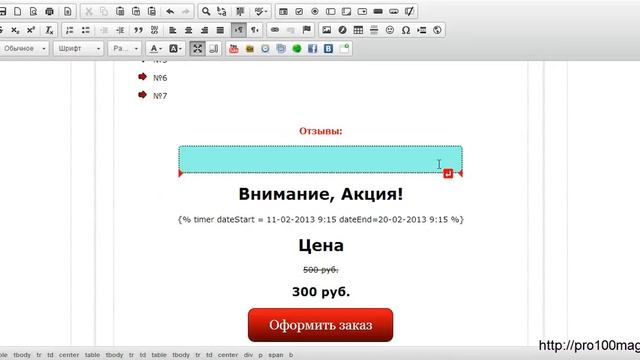Align text right
Image resolution: width=640 pixels, height=360 pixels.
[x=204, y=30]
